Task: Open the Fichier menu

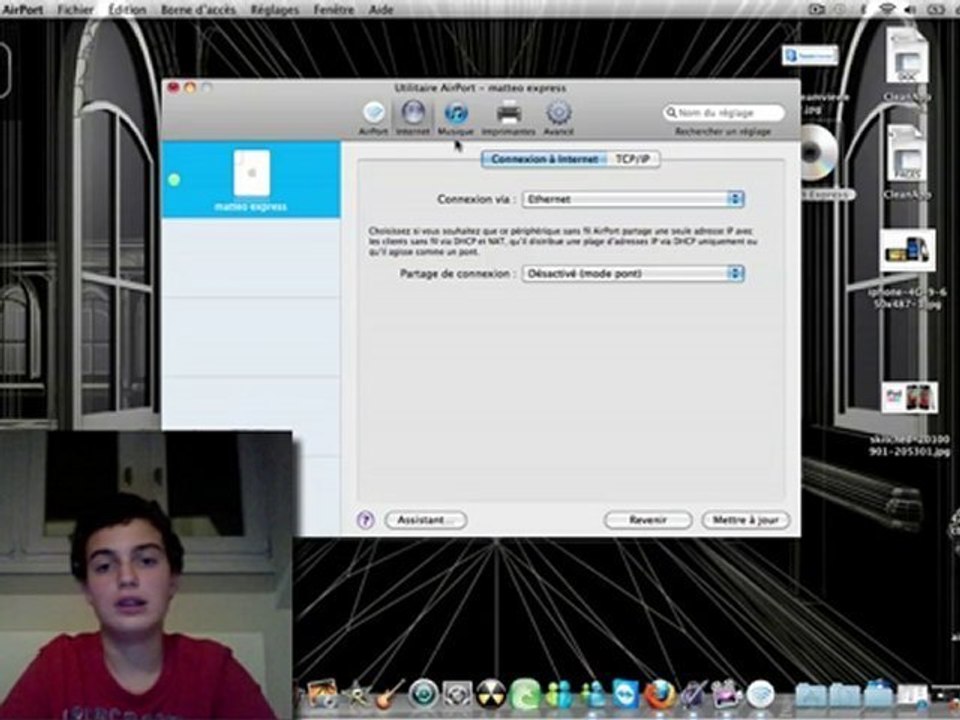Action: point(75,9)
